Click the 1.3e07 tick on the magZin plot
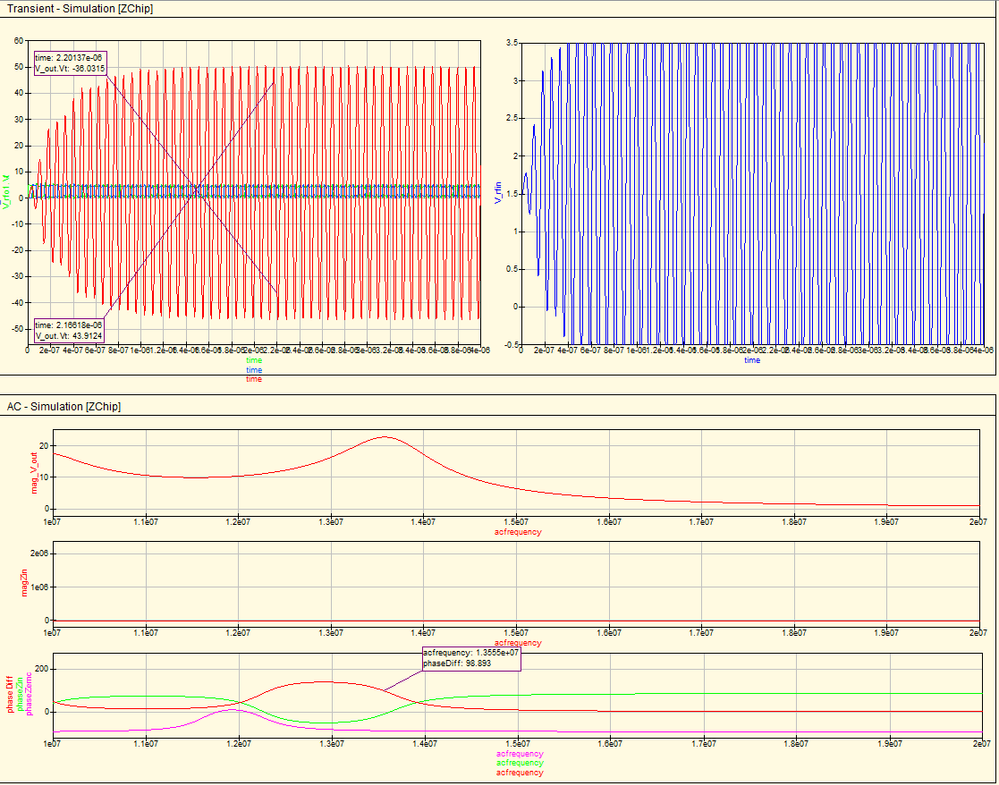This screenshot has width=999, height=785. tap(330, 633)
